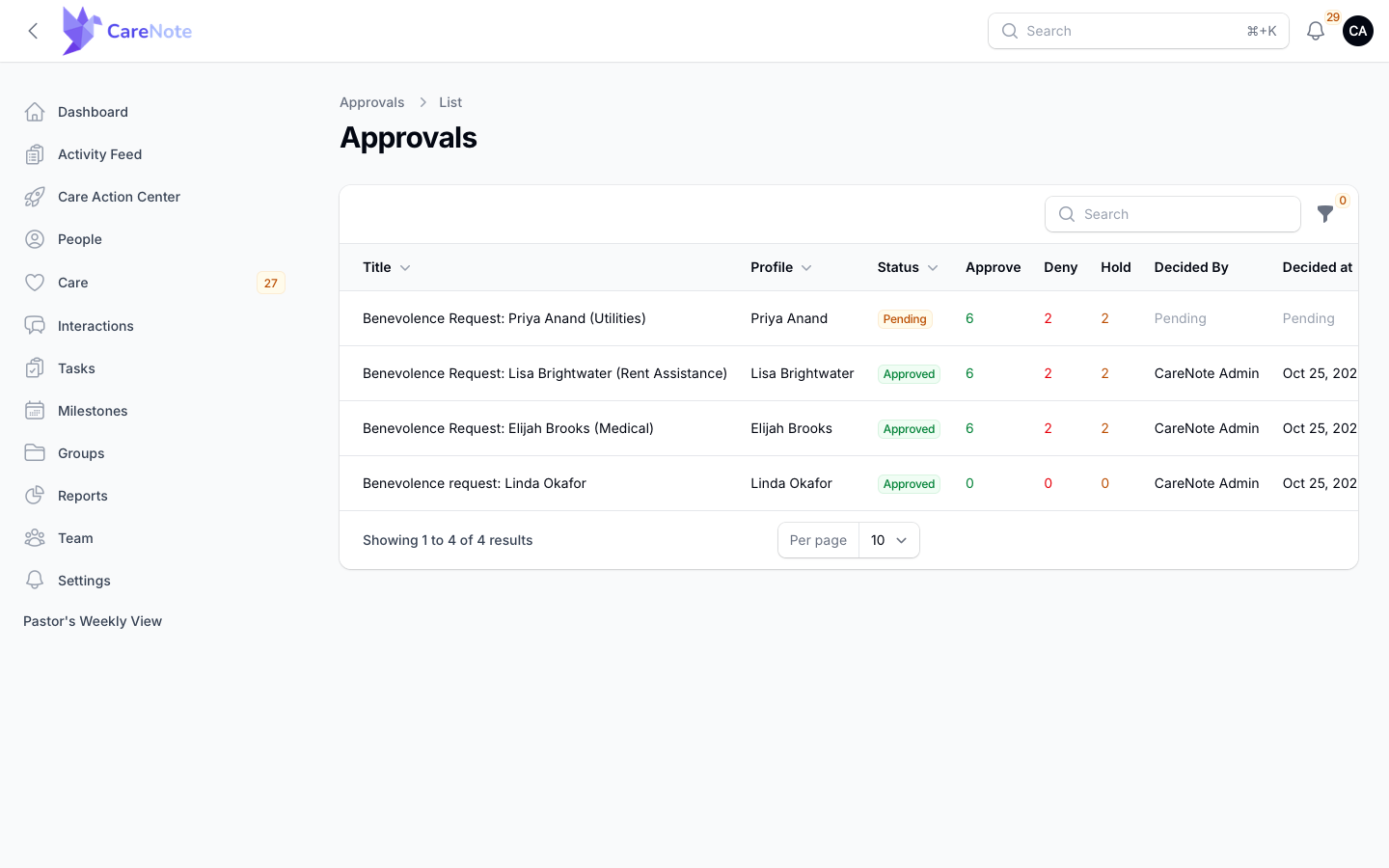Click Showing 1 to 4 of 4 results

tap(448, 540)
